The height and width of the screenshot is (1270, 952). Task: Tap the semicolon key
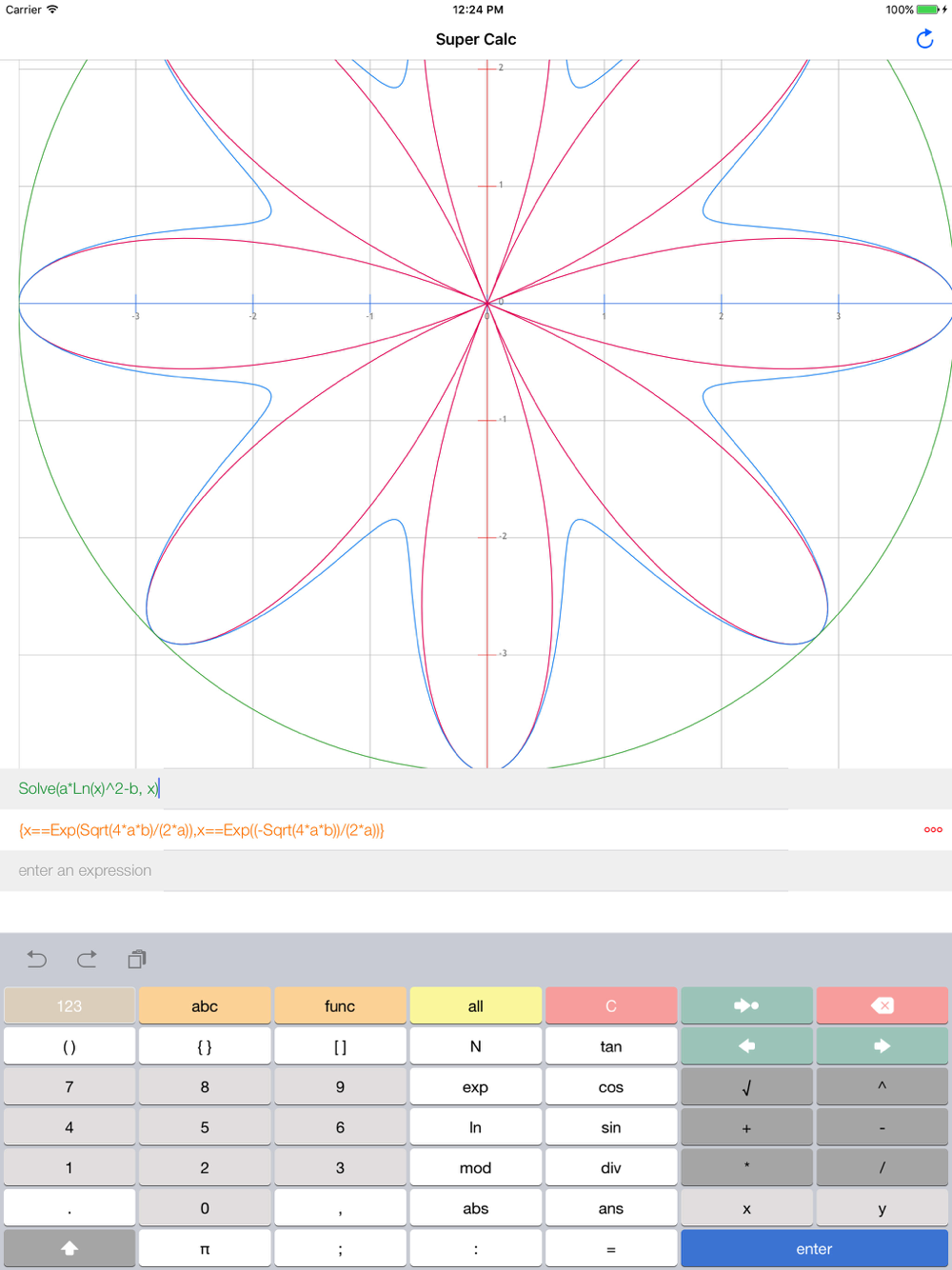tap(340, 1248)
